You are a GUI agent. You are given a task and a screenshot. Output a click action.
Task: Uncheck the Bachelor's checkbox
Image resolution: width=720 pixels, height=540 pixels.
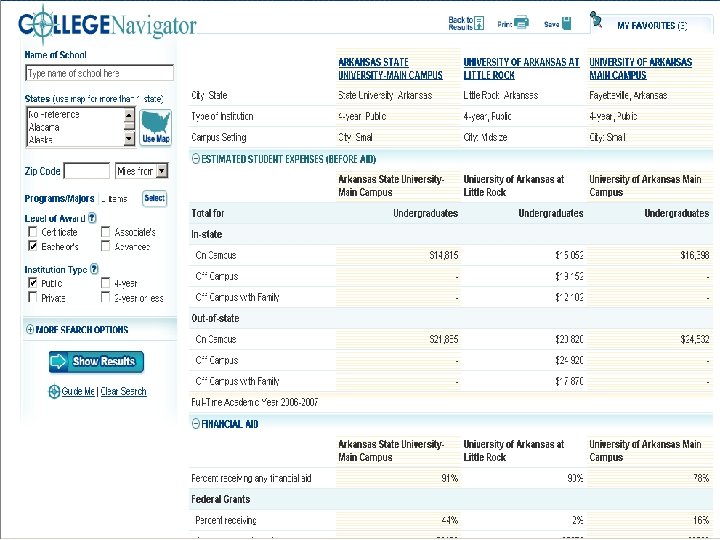(33, 246)
